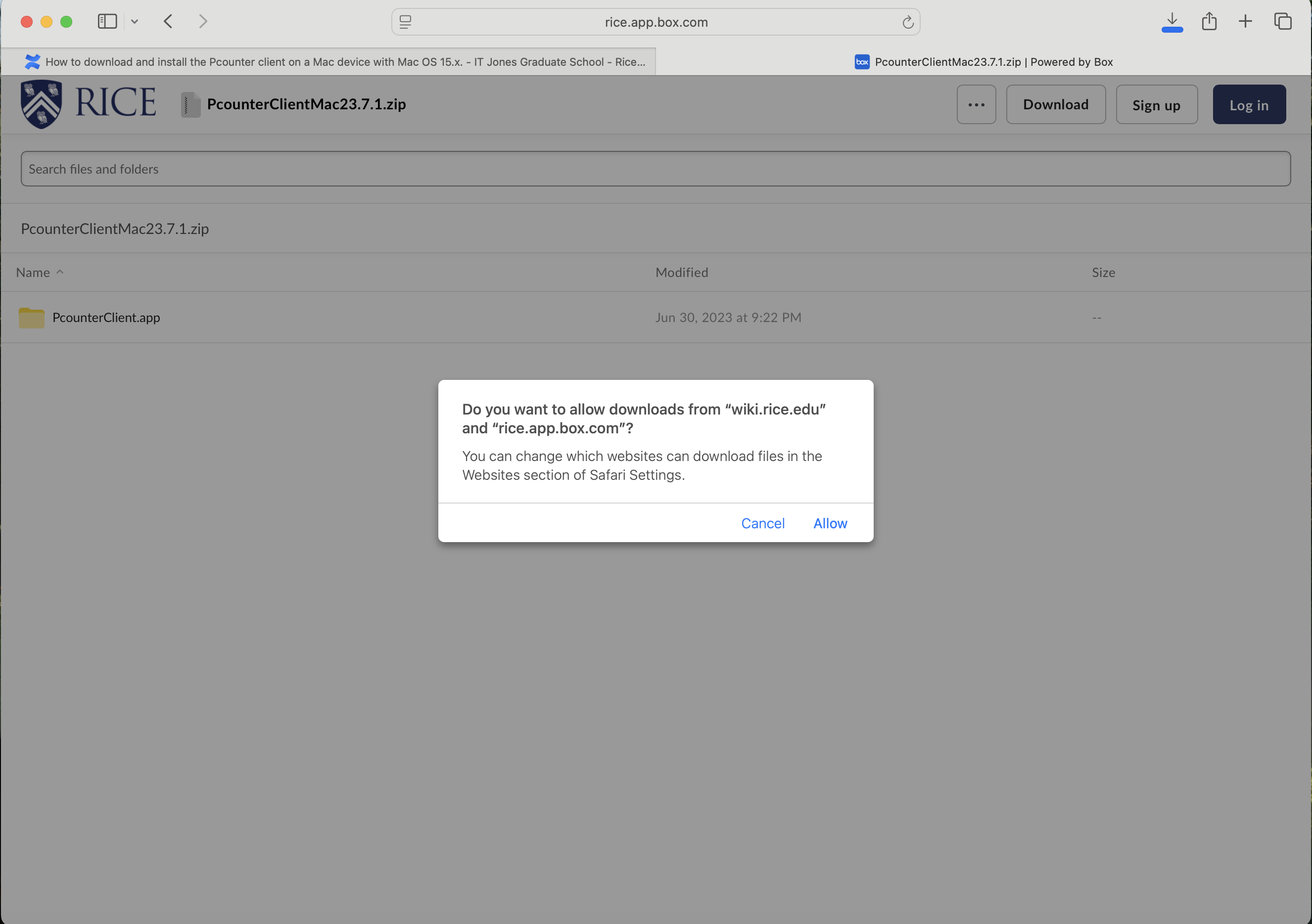Click the forward navigation arrow

pyautogui.click(x=203, y=22)
